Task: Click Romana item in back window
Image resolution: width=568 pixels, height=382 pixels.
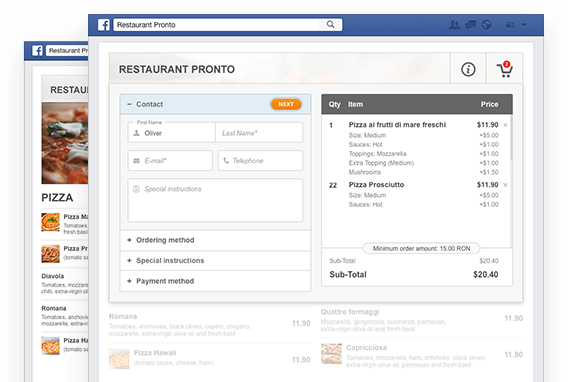Action: (x=54, y=308)
